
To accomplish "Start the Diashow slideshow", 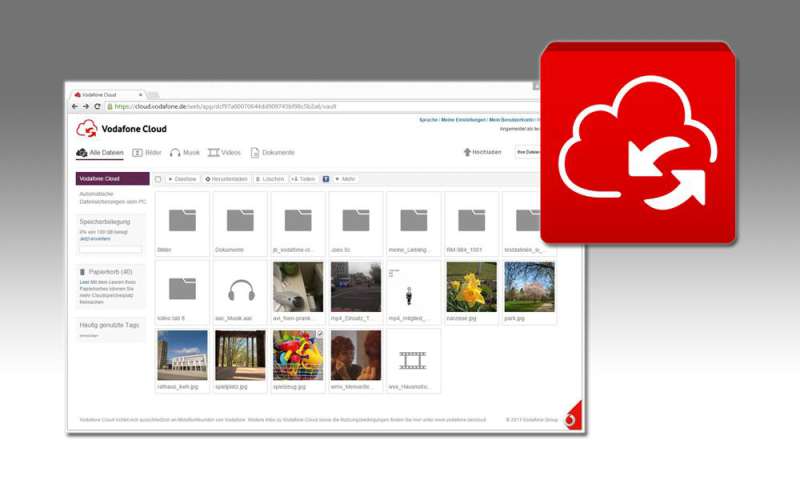I will click(183, 179).
